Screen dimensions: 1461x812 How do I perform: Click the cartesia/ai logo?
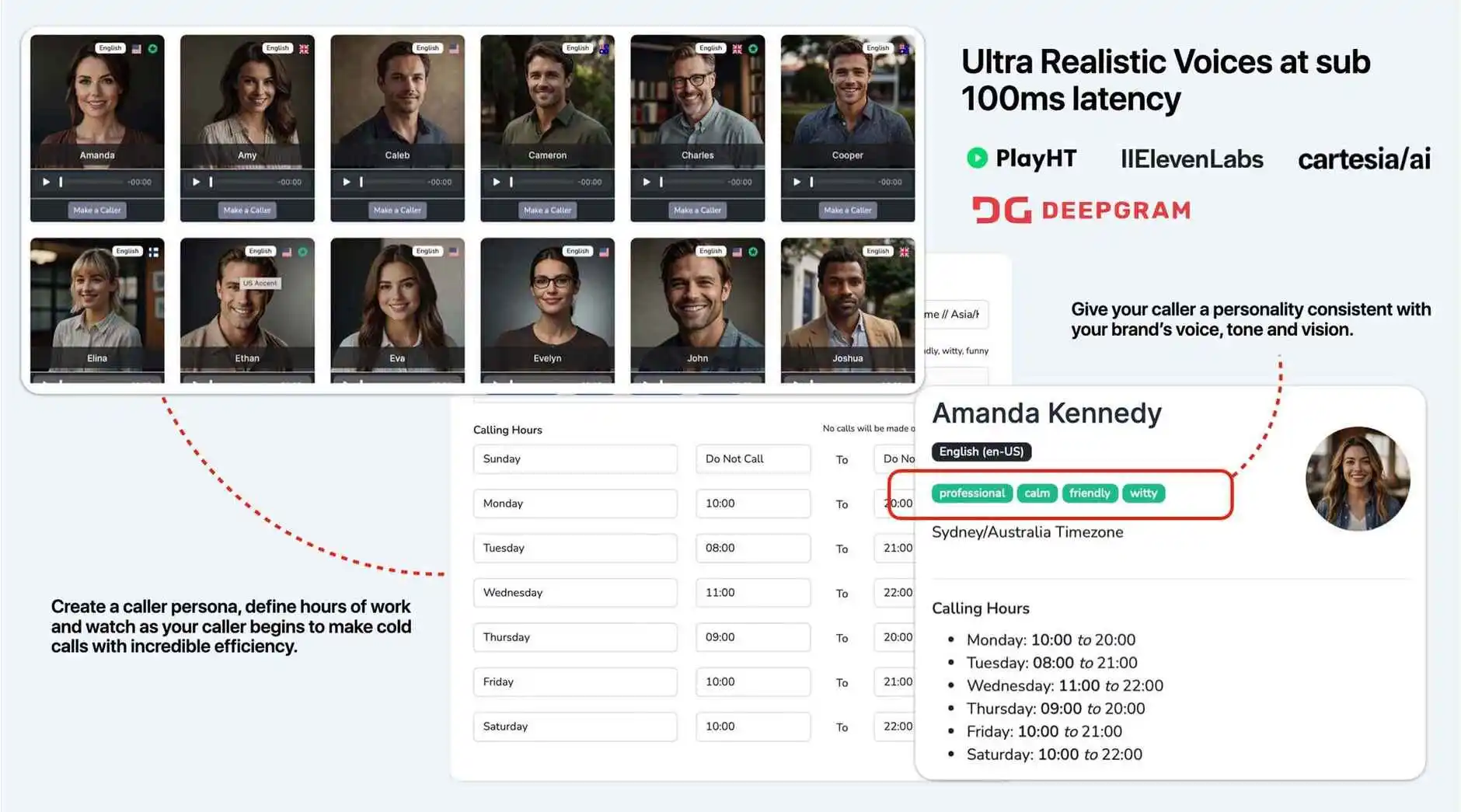(1364, 159)
